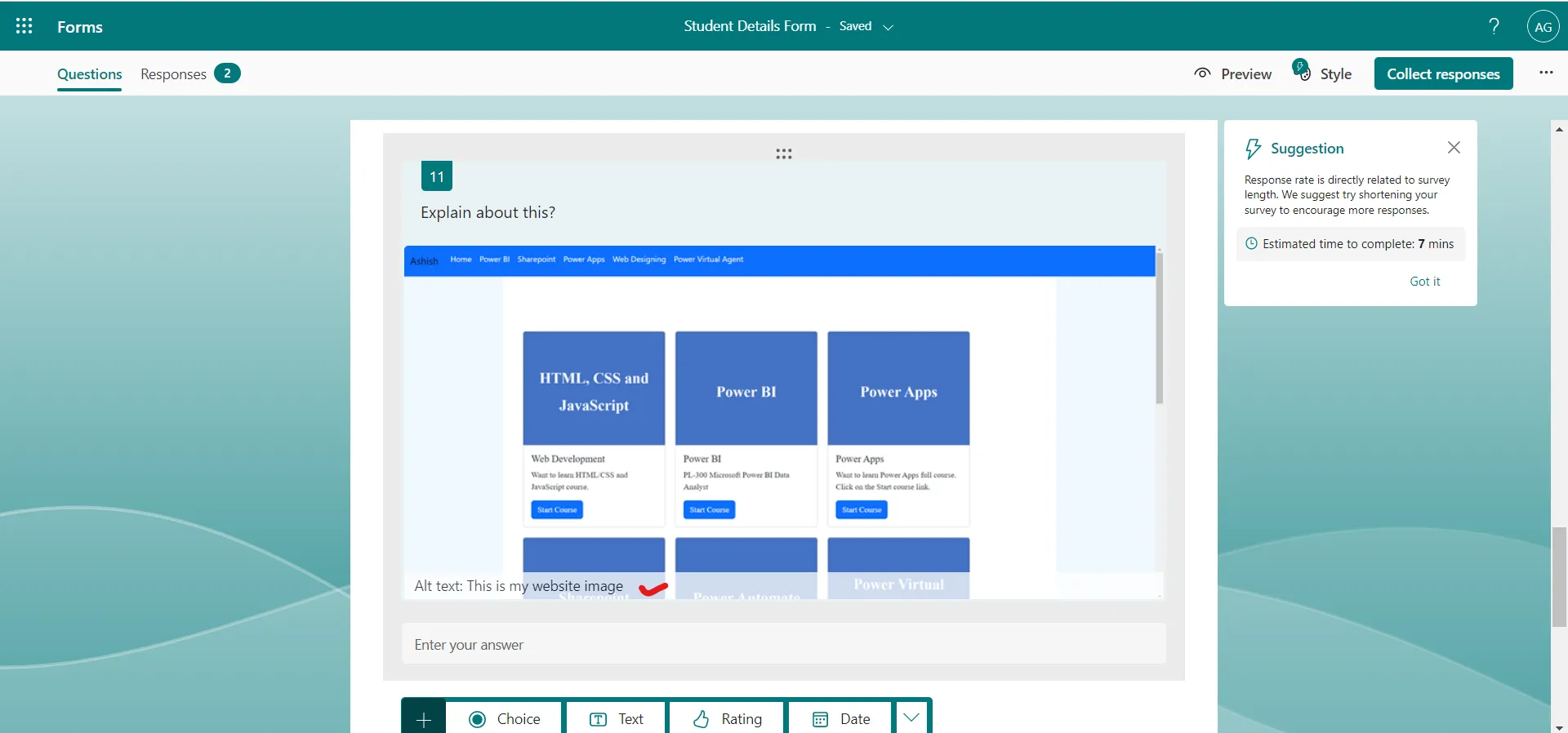Click the Got it link
The height and width of the screenshot is (733, 1568).
tap(1425, 281)
